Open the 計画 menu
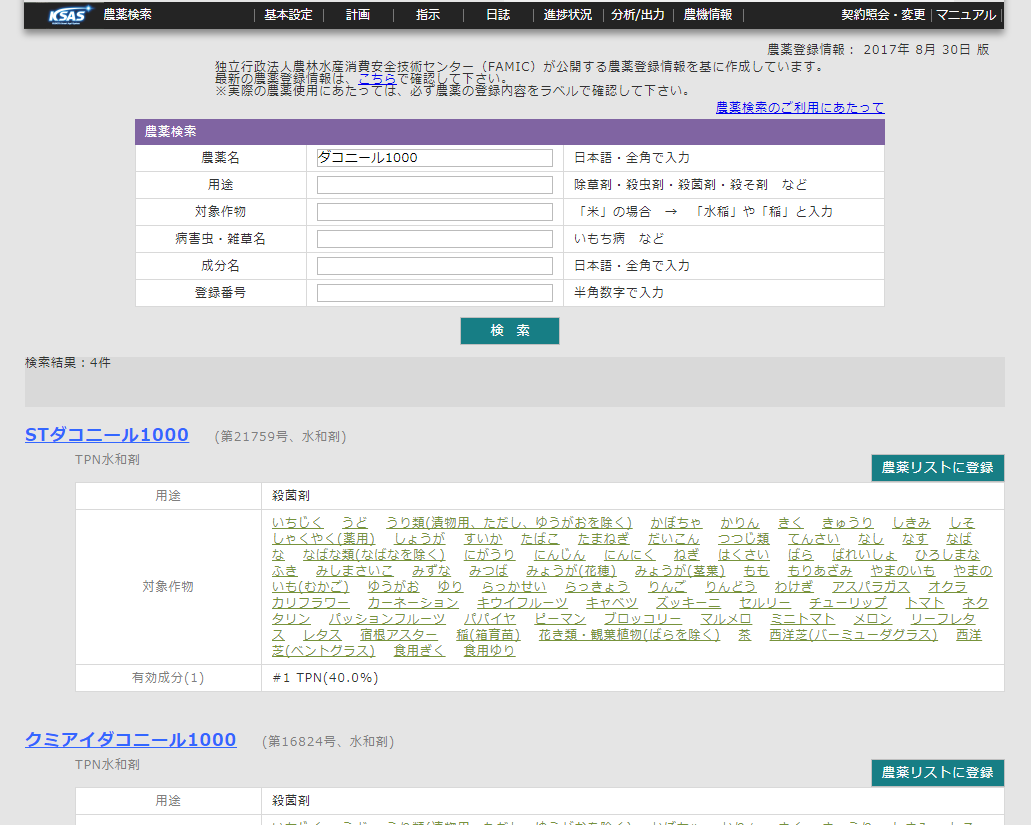Screen dimensions: 1031x825 click(x=358, y=14)
